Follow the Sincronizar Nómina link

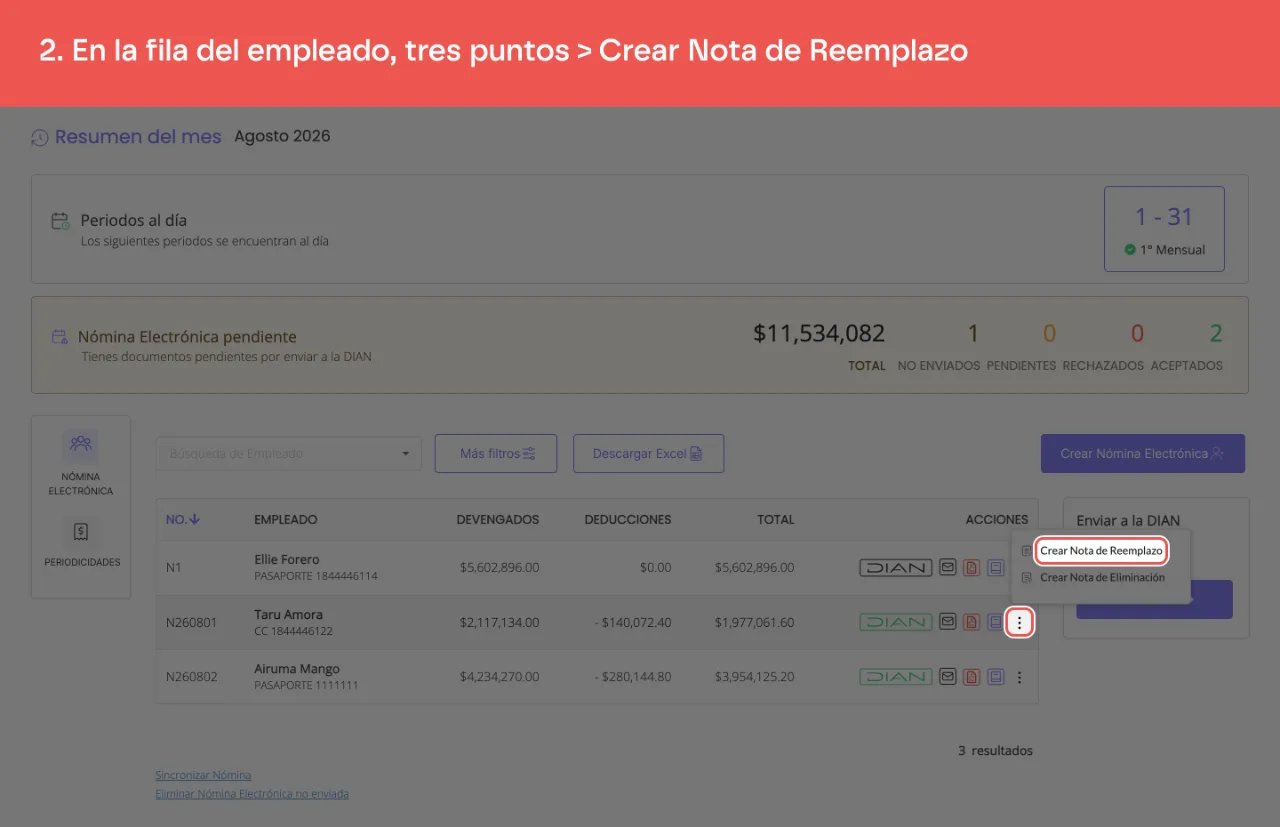pos(203,775)
